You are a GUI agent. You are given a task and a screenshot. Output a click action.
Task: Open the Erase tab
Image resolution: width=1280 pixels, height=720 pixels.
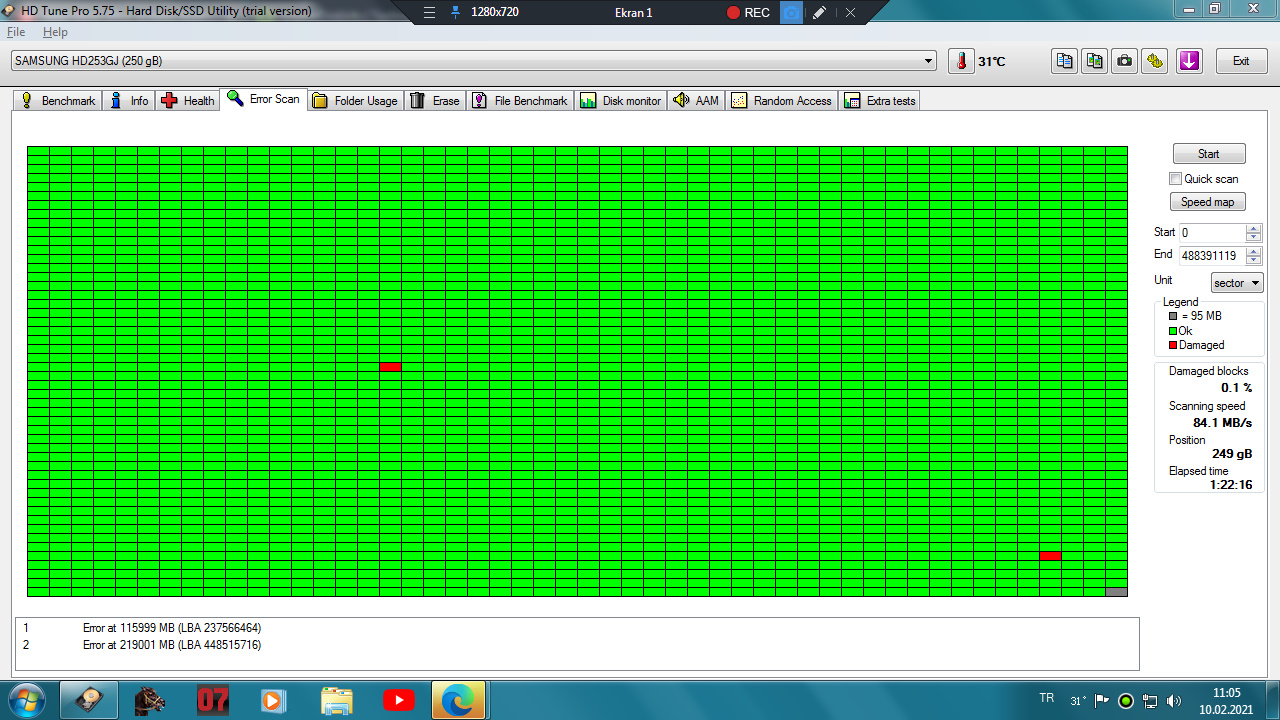pos(435,101)
